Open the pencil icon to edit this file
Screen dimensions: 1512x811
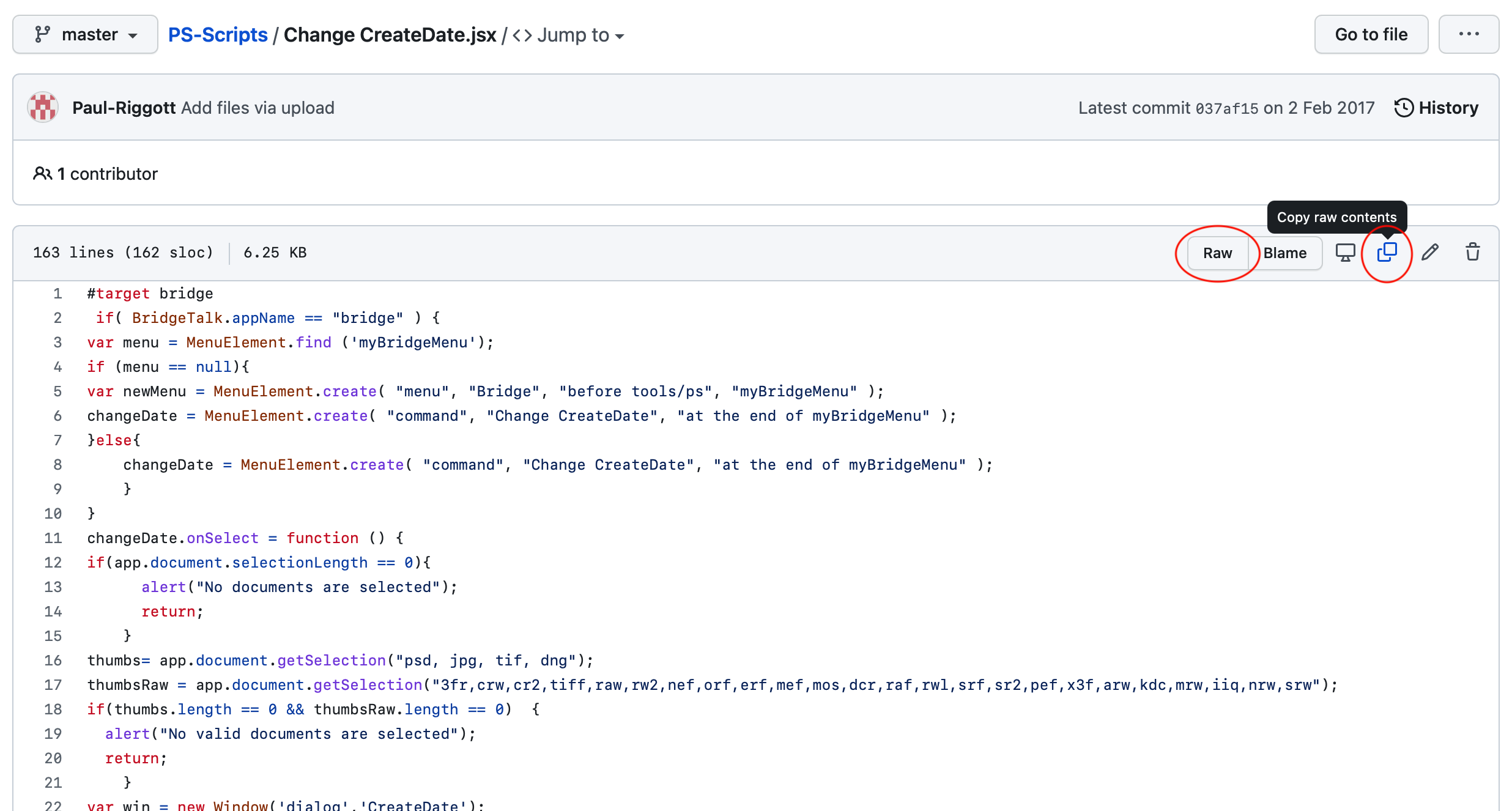click(x=1429, y=252)
